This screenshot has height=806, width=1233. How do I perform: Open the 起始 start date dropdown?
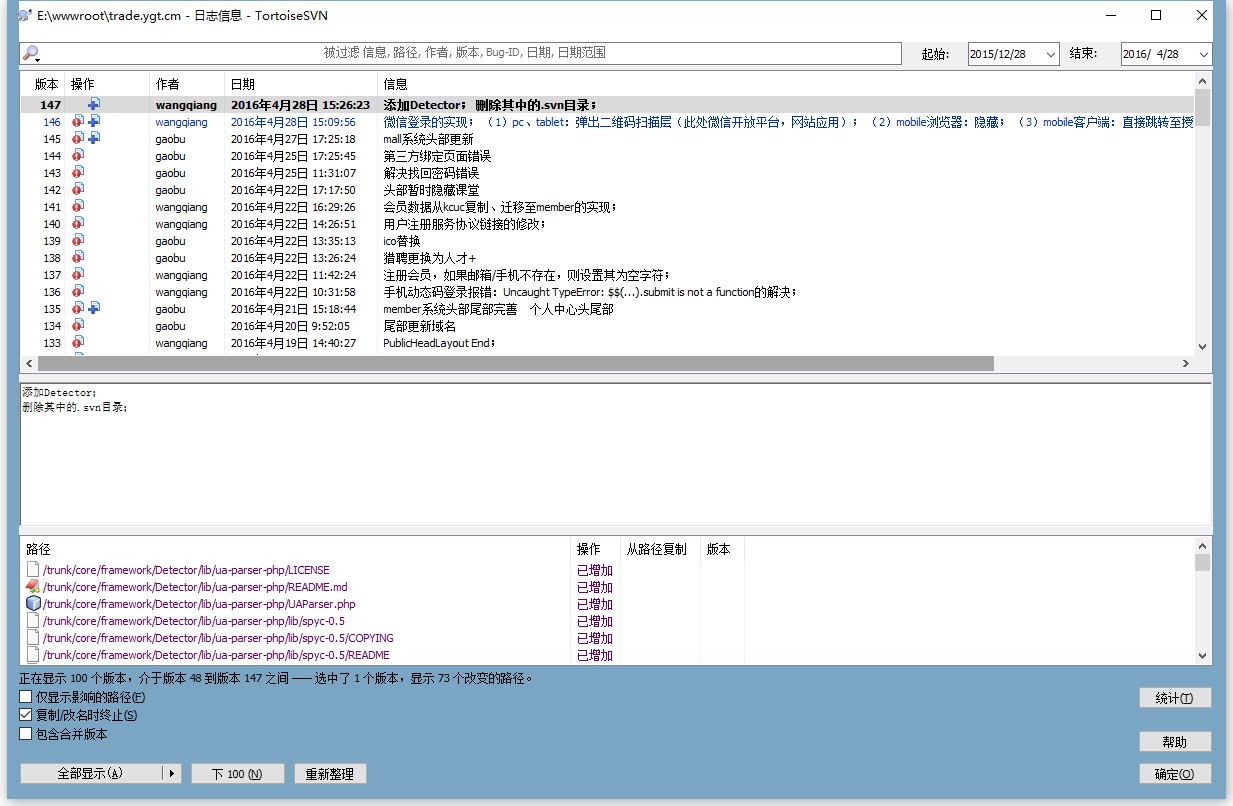coord(1050,54)
